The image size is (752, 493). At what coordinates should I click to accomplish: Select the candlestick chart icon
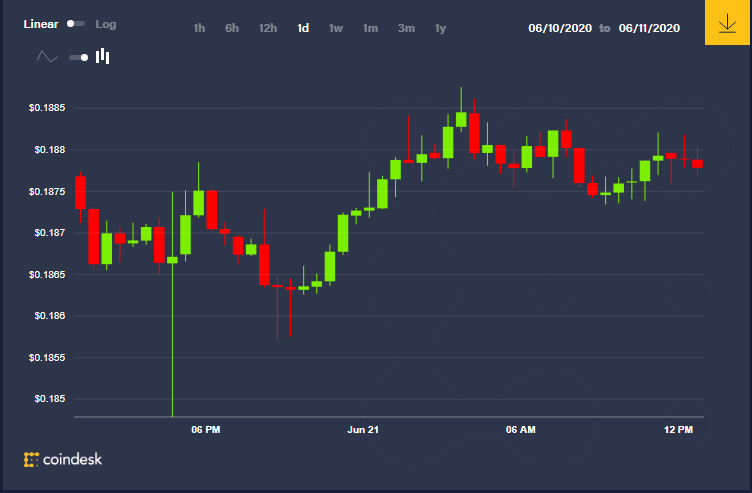click(103, 57)
